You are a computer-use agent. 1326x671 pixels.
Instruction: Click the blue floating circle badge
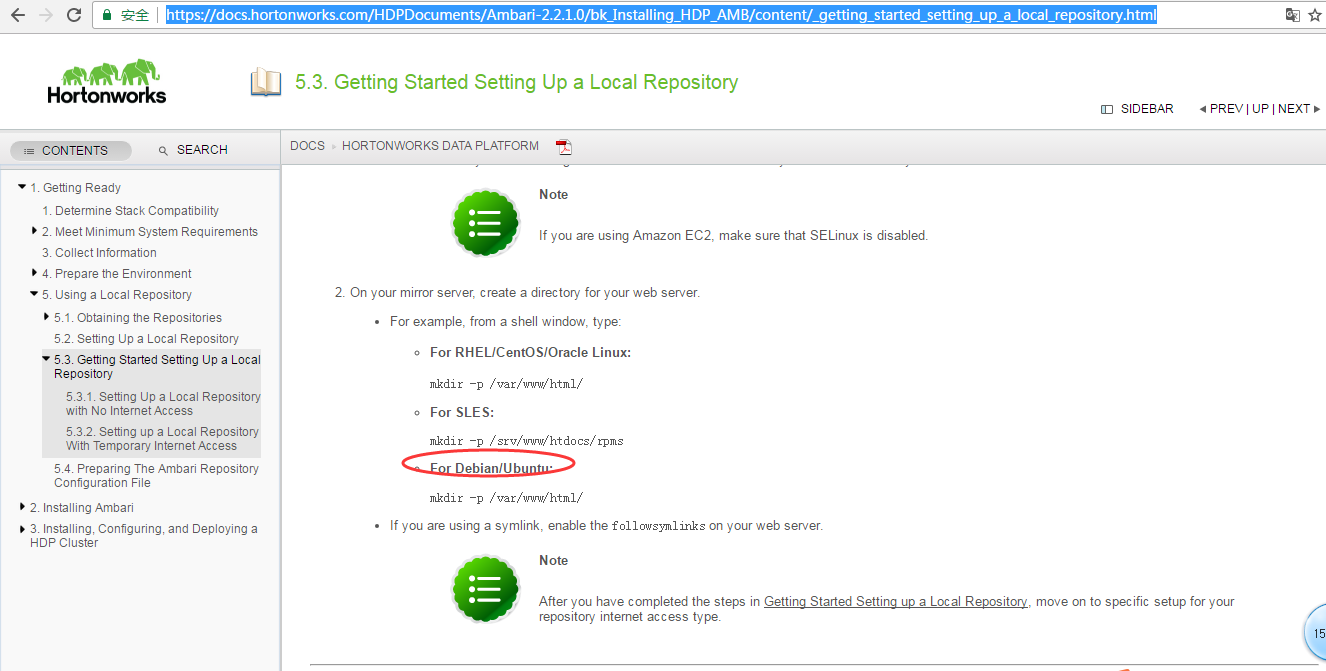1317,633
